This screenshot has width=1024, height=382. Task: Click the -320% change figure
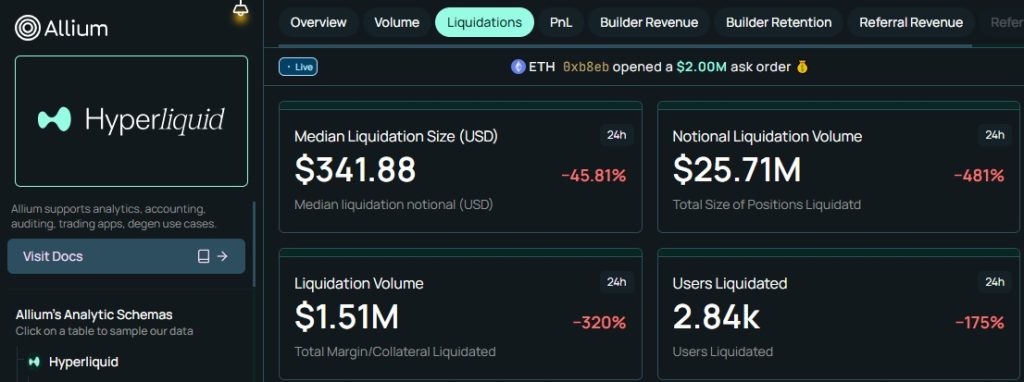(600, 323)
